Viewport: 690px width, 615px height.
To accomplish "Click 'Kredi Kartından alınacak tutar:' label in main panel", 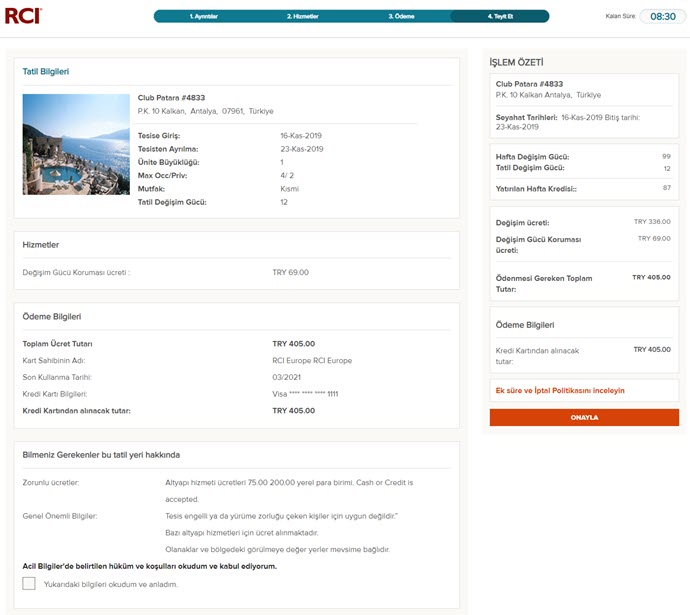I will [77, 410].
